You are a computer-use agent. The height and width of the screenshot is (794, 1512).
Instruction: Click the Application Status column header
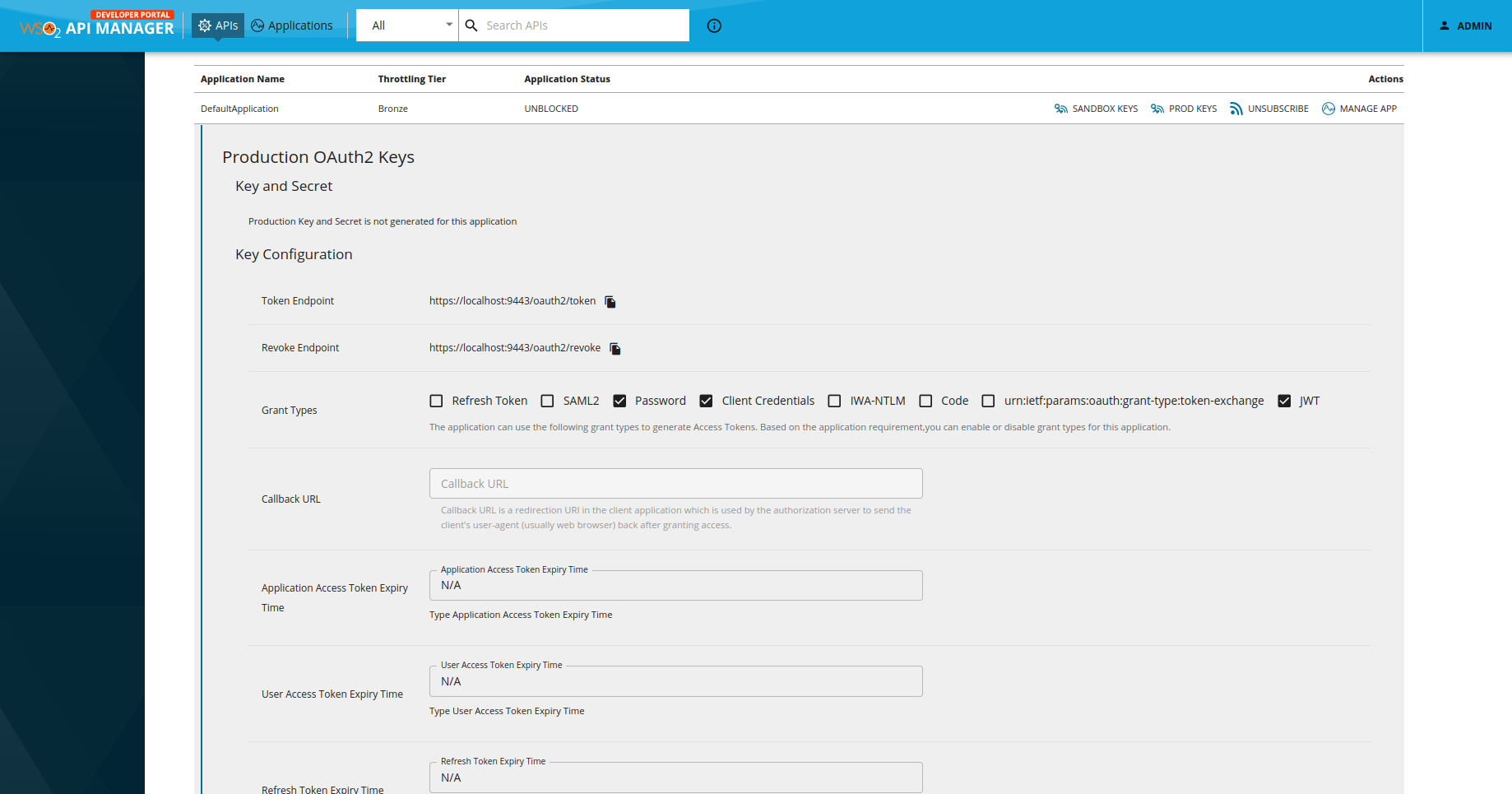[x=568, y=79]
